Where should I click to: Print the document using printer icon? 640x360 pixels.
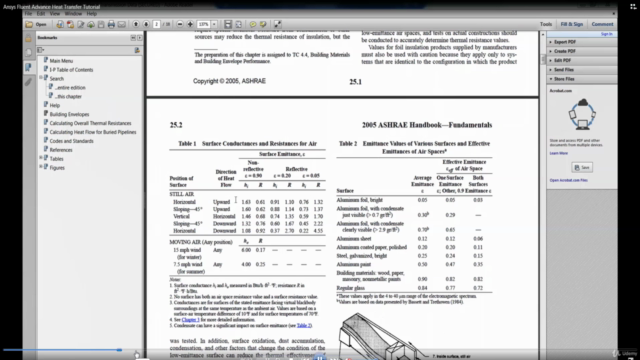[111, 24]
